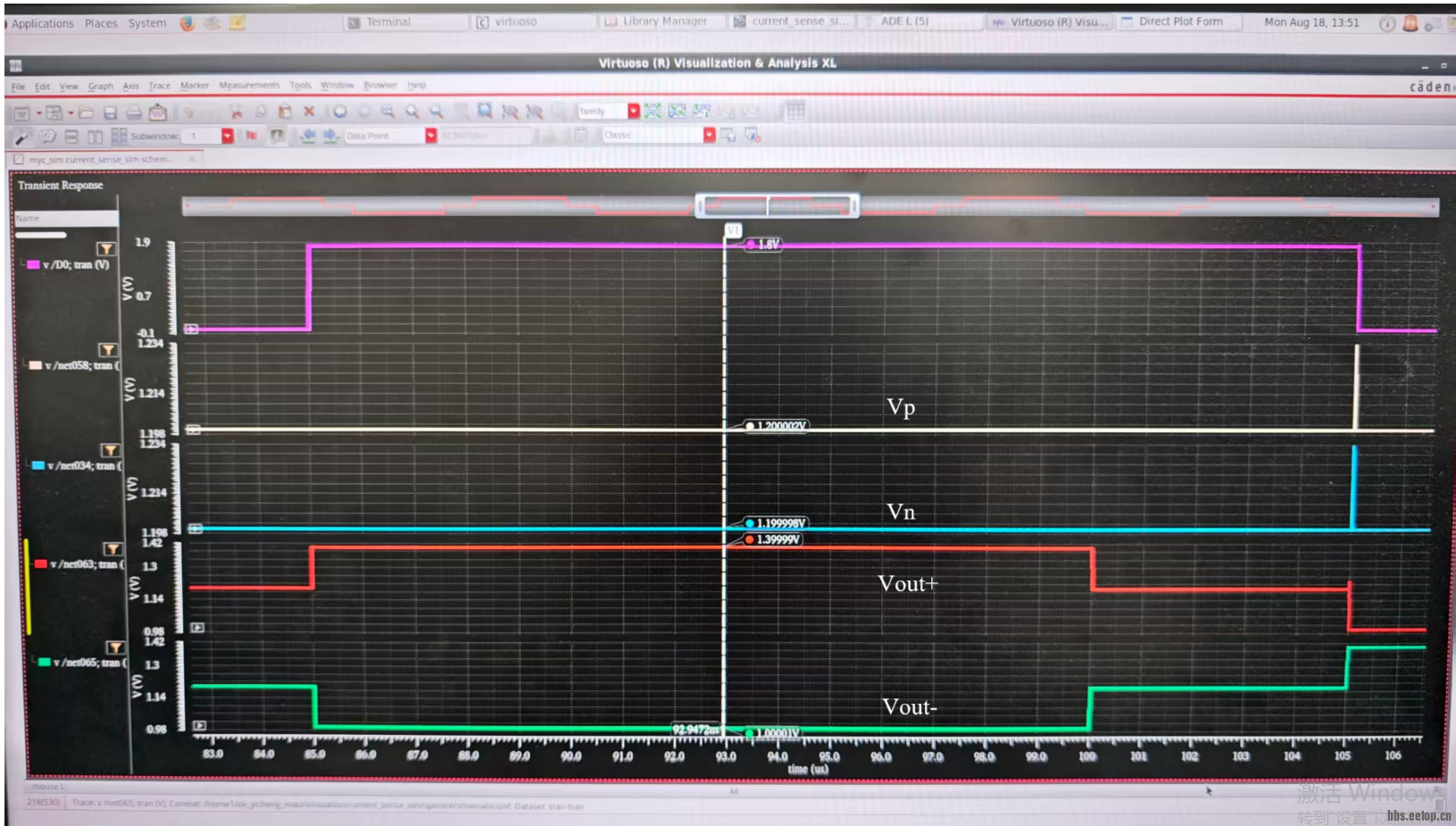This screenshot has width=1456, height=826.
Task: Toggle the filter icon above v /net058 trace
Action: 107,350
